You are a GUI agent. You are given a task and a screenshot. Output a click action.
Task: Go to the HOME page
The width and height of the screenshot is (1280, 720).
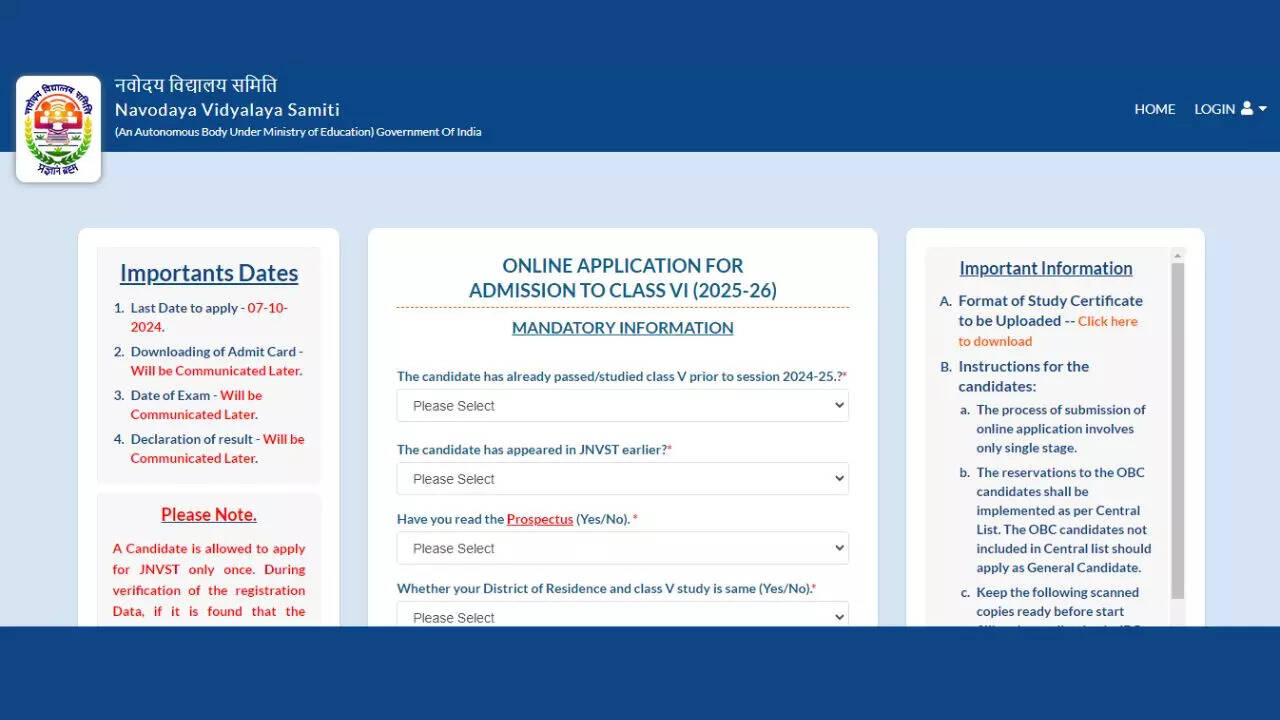coord(1154,109)
